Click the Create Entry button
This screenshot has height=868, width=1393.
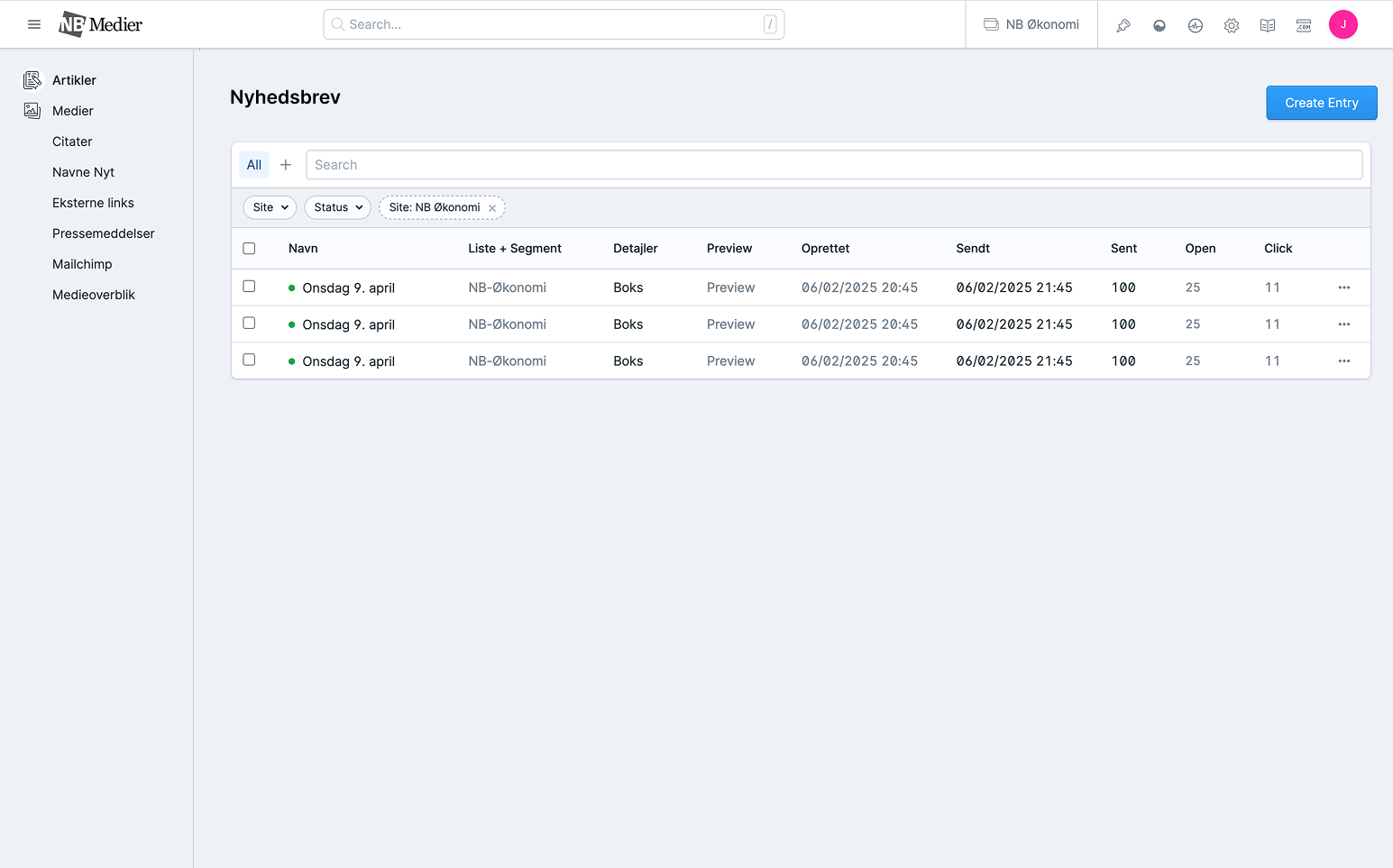click(1322, 103)
